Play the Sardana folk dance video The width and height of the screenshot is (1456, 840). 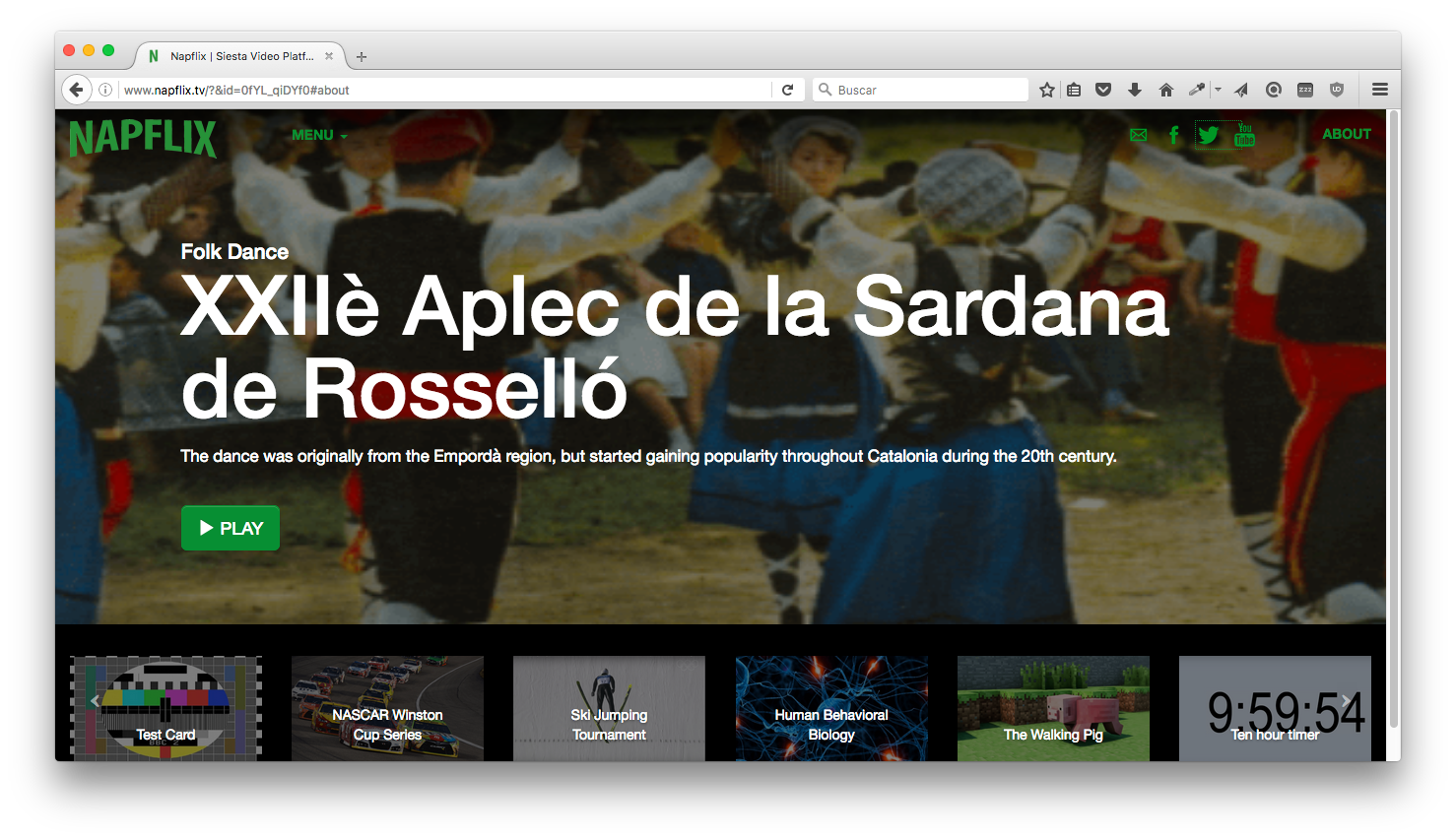pos(231,528)
